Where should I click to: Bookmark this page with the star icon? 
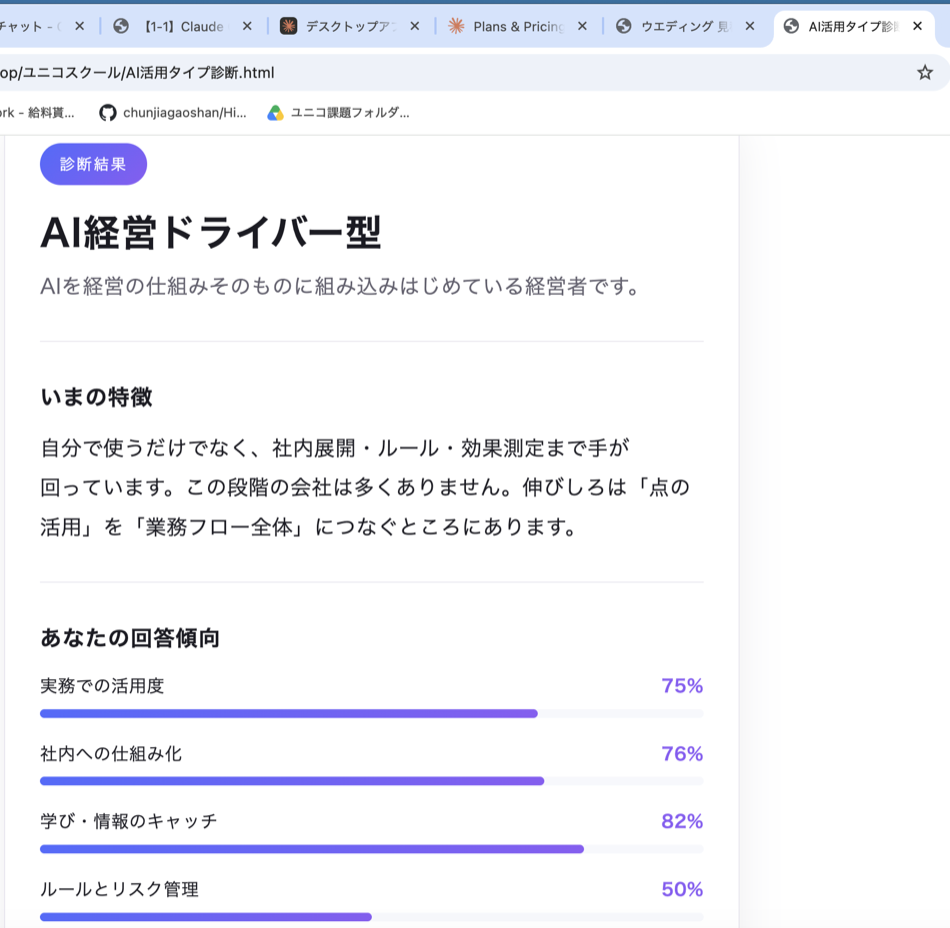click(x=925, y=73)
